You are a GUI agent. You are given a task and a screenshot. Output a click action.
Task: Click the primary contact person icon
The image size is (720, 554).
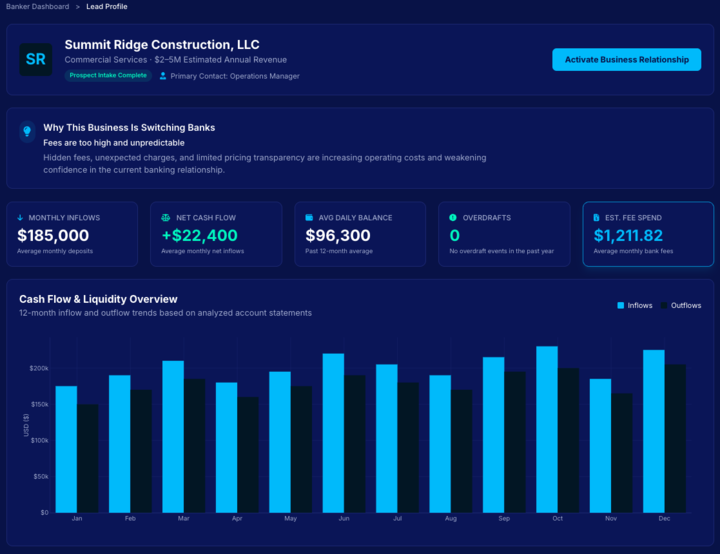[163, 76]
